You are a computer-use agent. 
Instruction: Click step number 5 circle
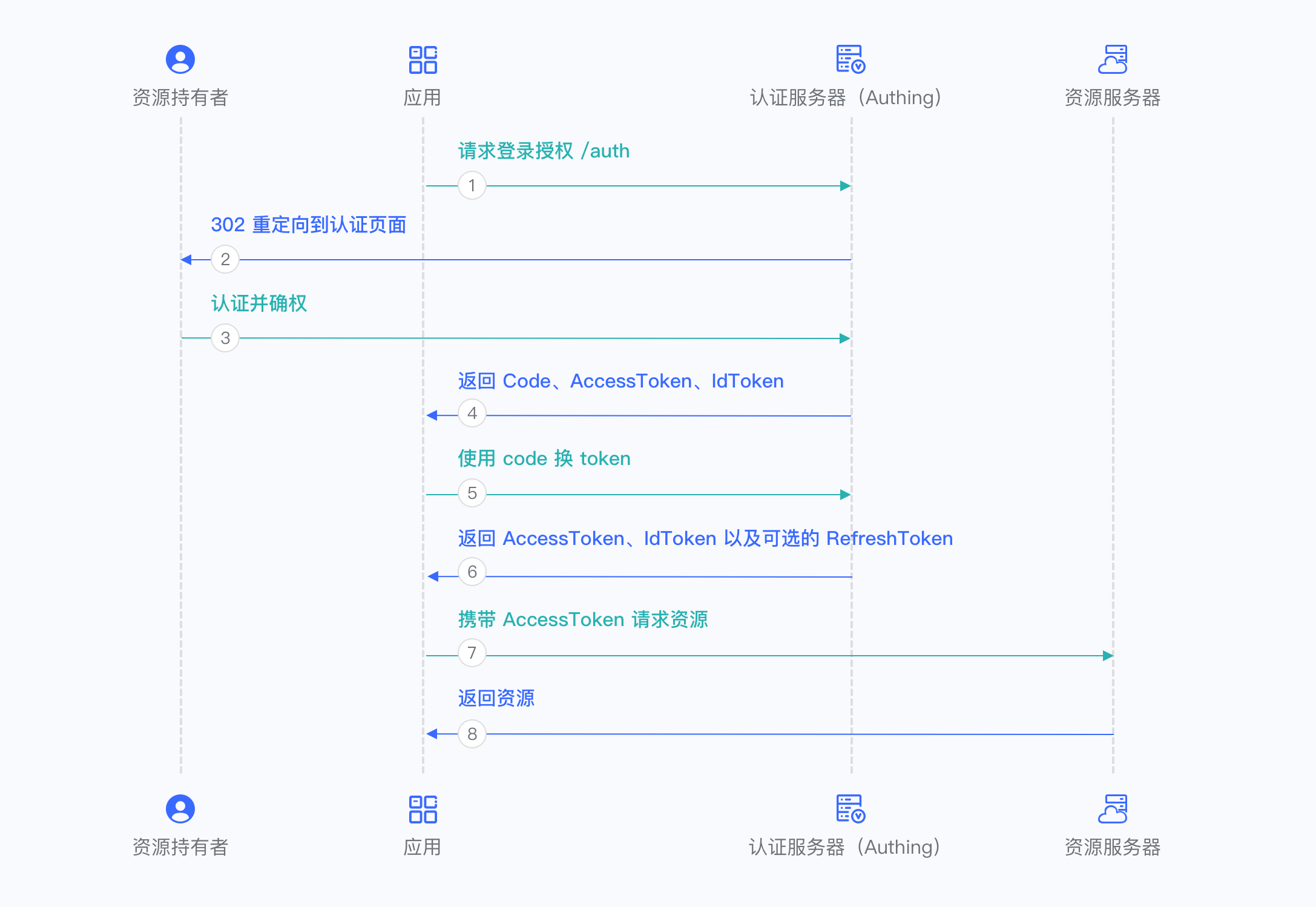472,493
